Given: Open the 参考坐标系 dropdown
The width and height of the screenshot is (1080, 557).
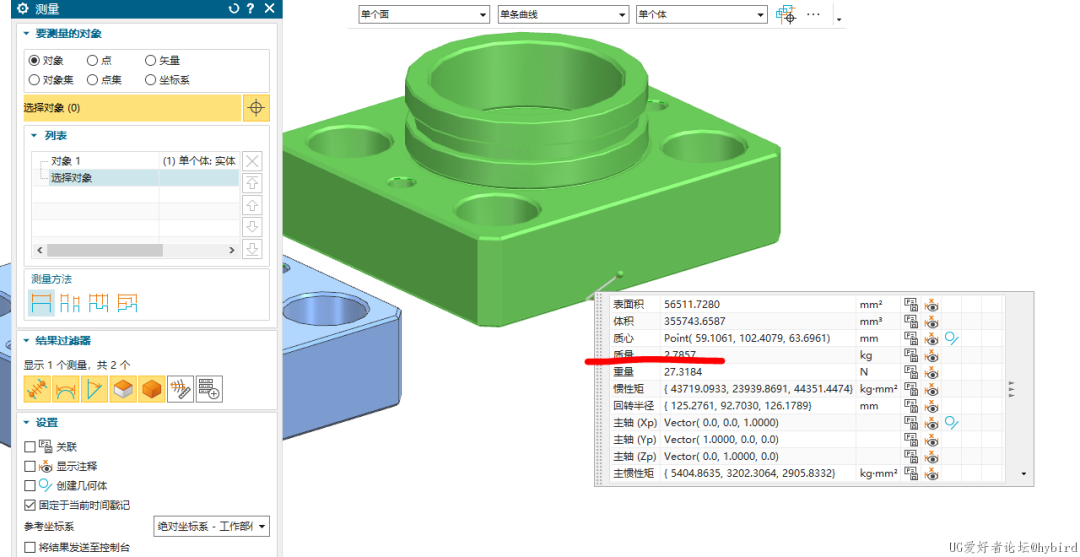Looking at the screenshot, I should click(x=212, y=527).
